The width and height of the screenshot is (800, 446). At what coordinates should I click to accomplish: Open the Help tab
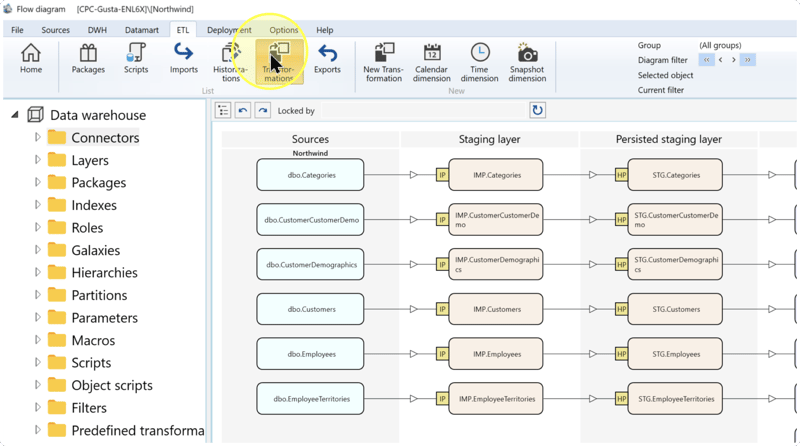pyautogui.click(x=324, y=30)
